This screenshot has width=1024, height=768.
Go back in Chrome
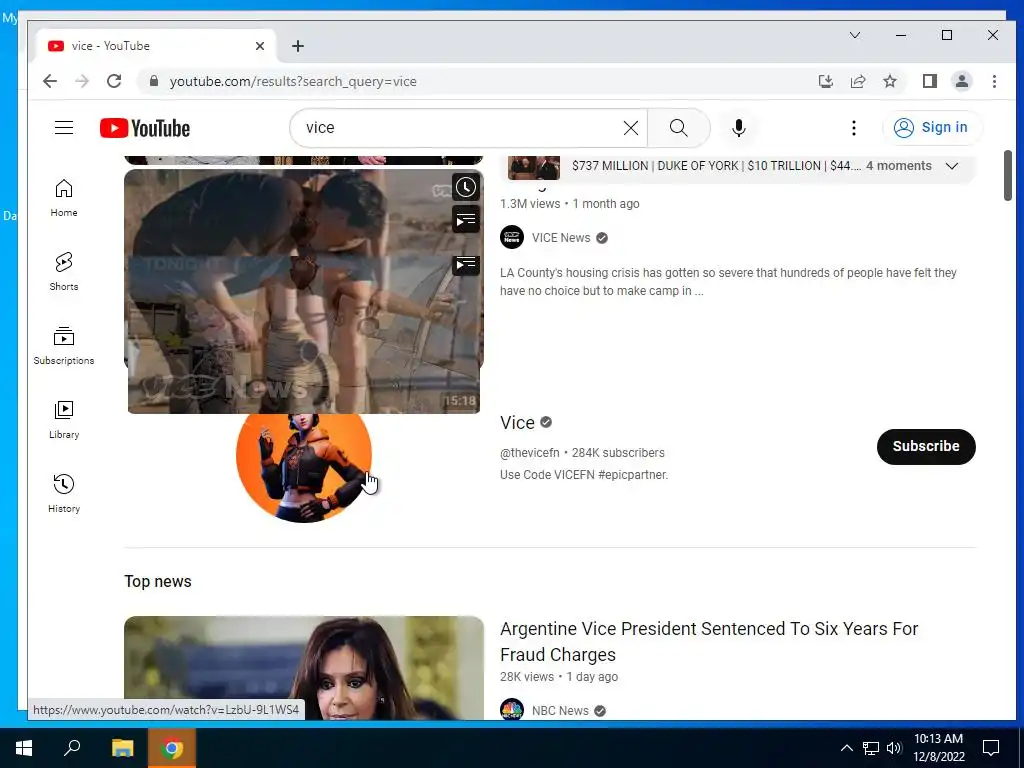click(50, 81)
